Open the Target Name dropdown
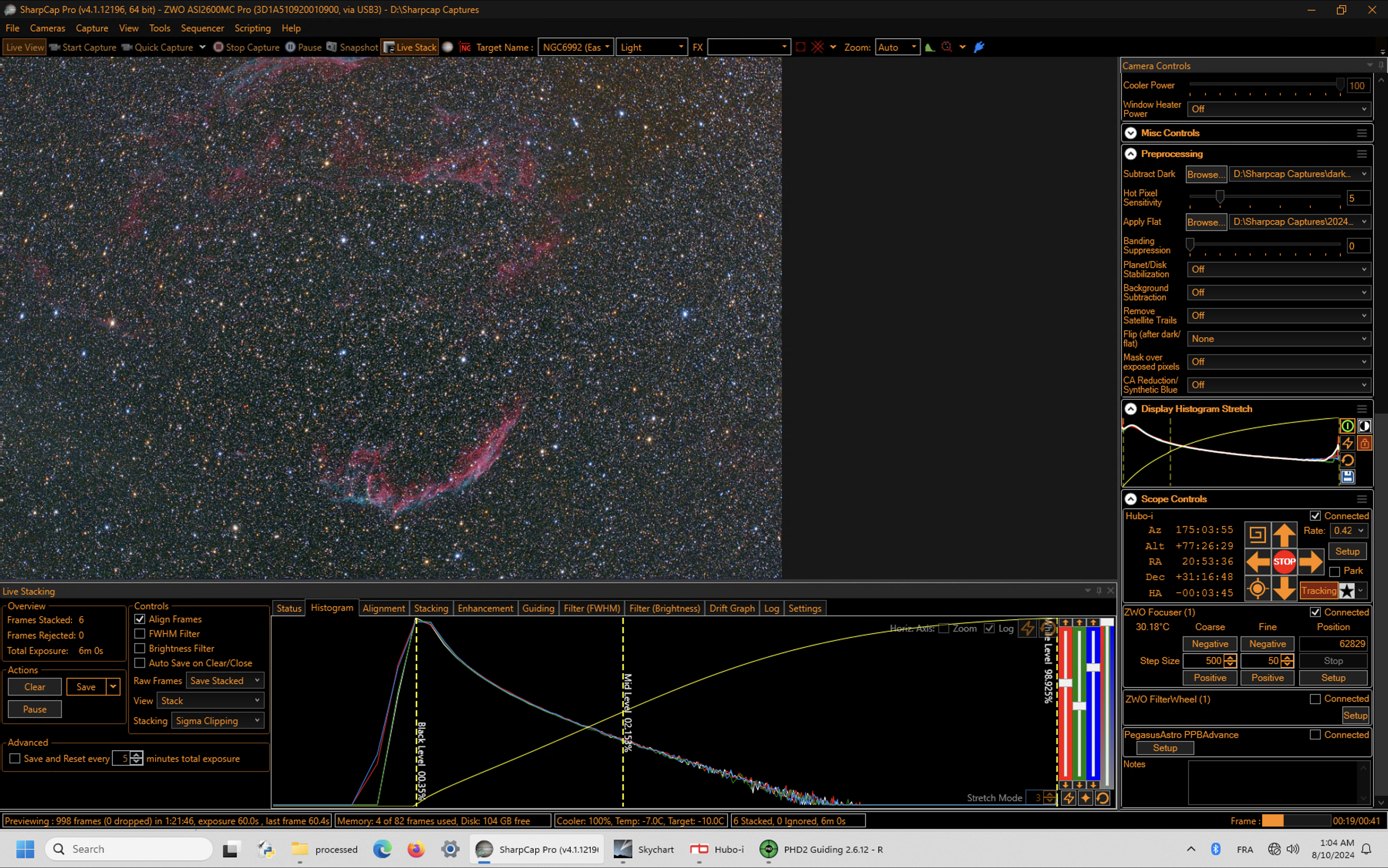 [x=575, y=47]
